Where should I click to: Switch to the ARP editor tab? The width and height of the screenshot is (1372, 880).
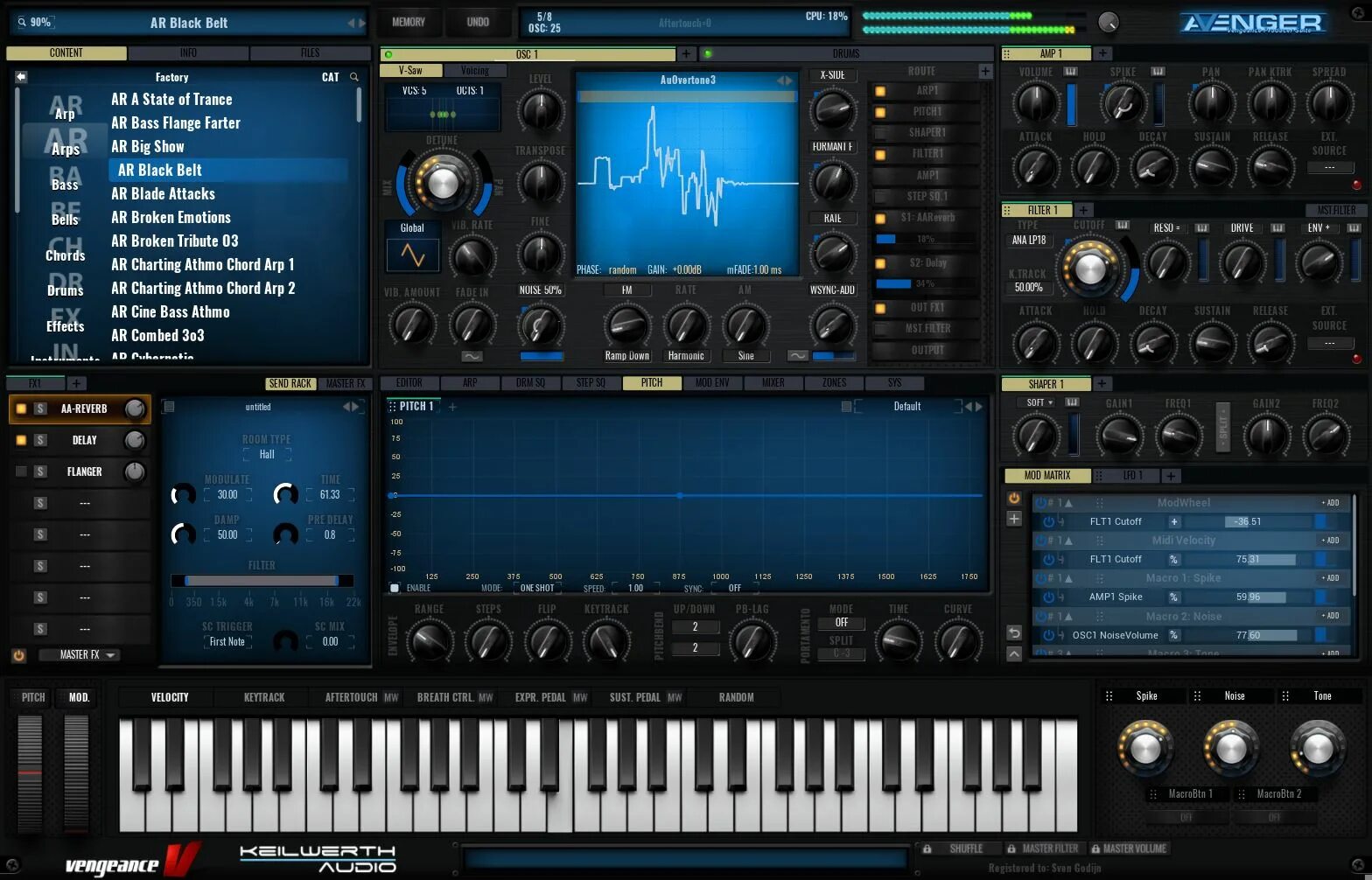pos(470,383)
